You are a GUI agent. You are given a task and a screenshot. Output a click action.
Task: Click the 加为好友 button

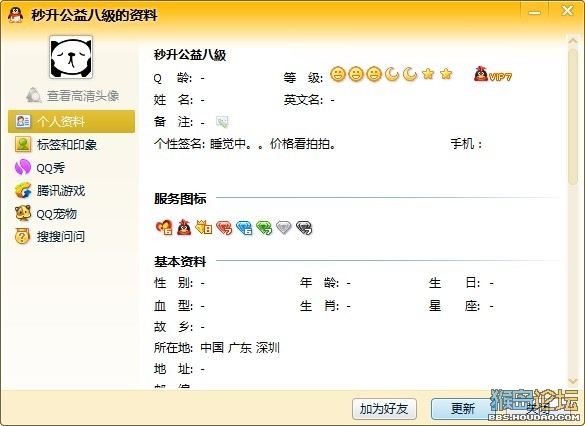[384, 409]
